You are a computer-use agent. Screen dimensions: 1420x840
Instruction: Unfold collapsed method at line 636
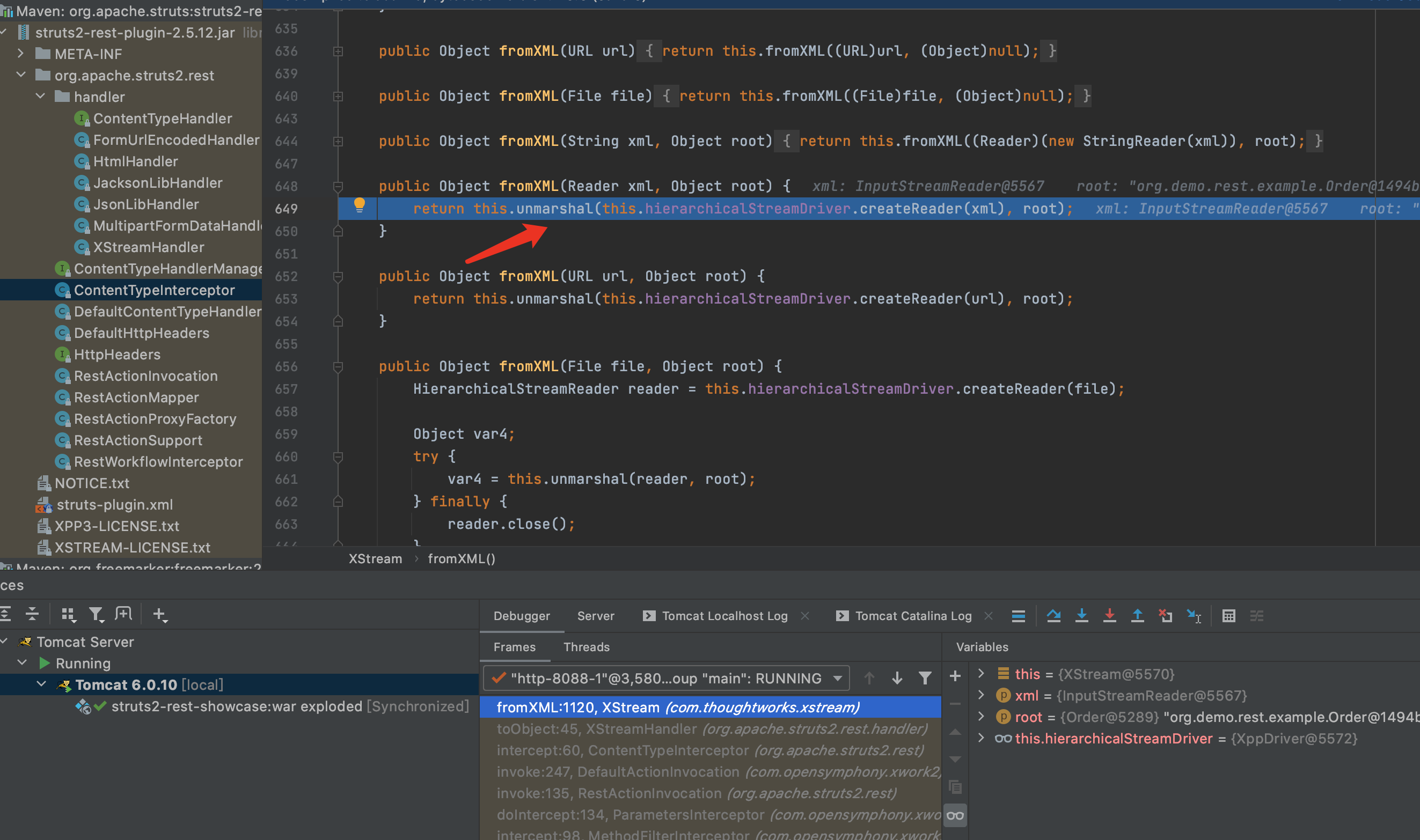[338, 51]
